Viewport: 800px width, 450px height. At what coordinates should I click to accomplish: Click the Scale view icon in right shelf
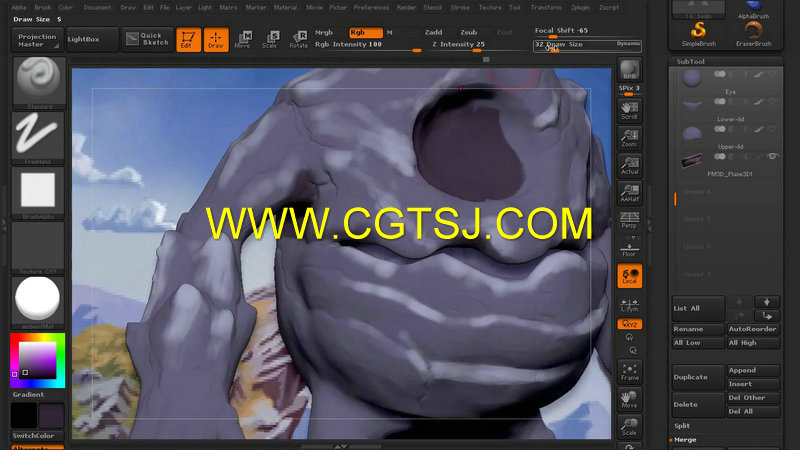point(630,427)
